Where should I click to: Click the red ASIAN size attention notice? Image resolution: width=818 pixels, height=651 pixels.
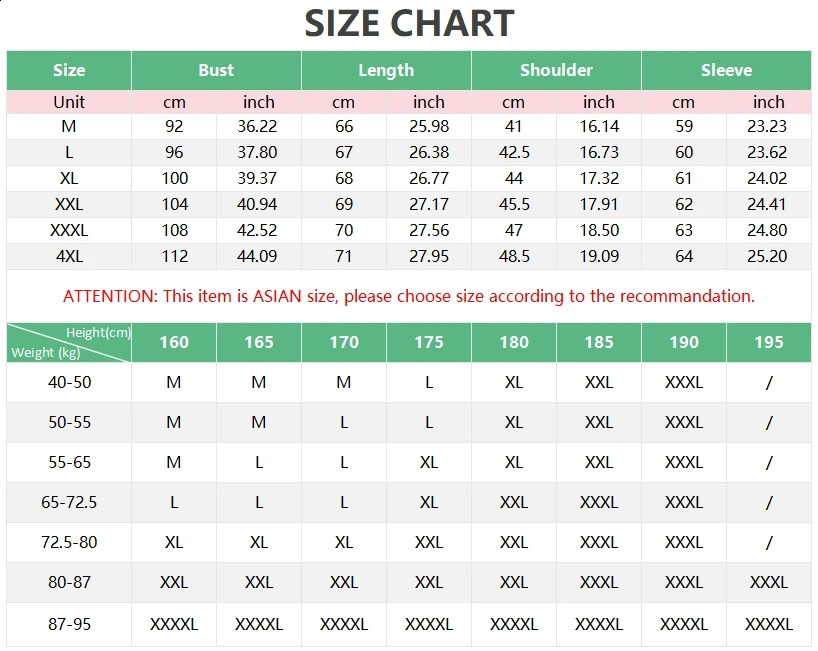[x=408, y=296]
